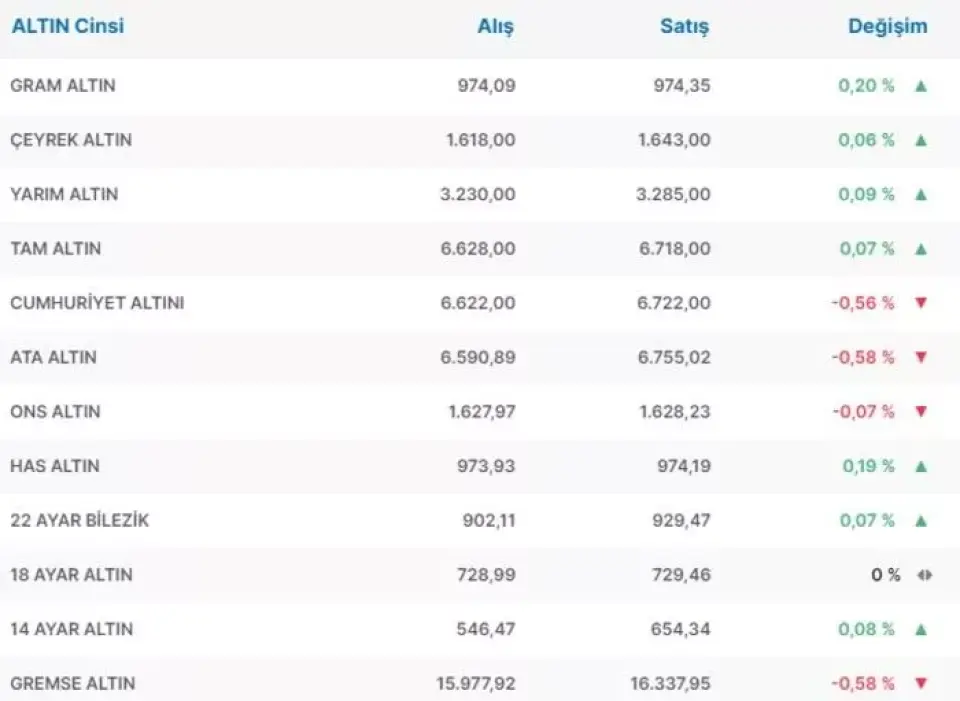
Task: Click the 16.337,95 selling price
Action: pyautogui.click(x=669, y=684)
